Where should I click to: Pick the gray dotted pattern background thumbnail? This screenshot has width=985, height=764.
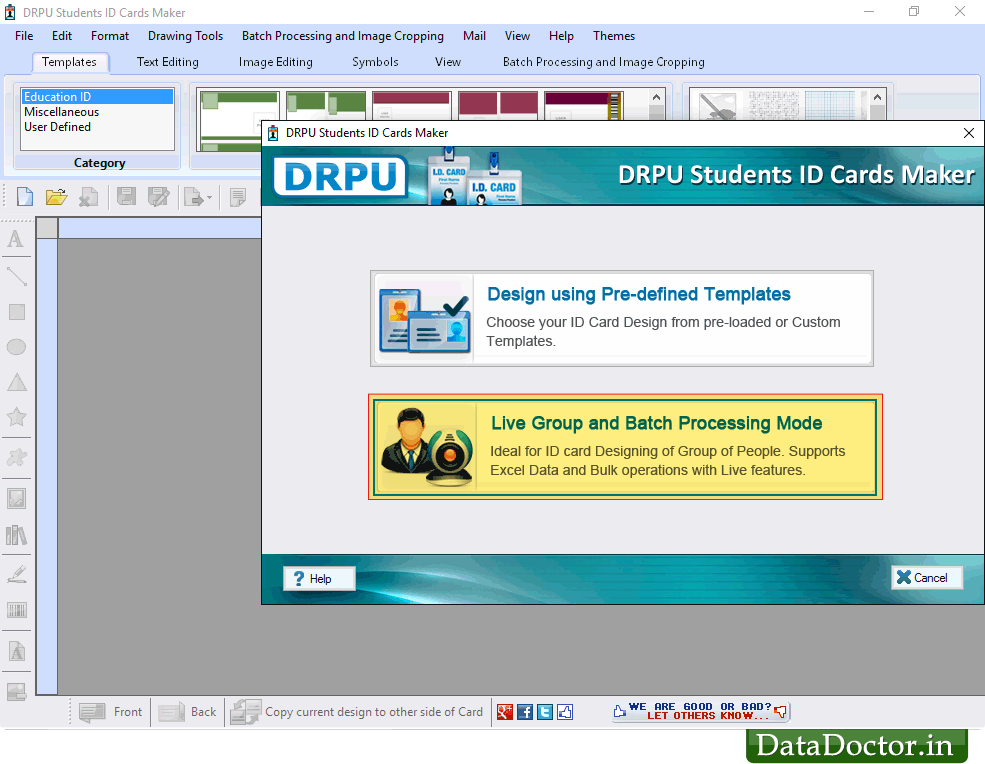click(x=774, y=106)
